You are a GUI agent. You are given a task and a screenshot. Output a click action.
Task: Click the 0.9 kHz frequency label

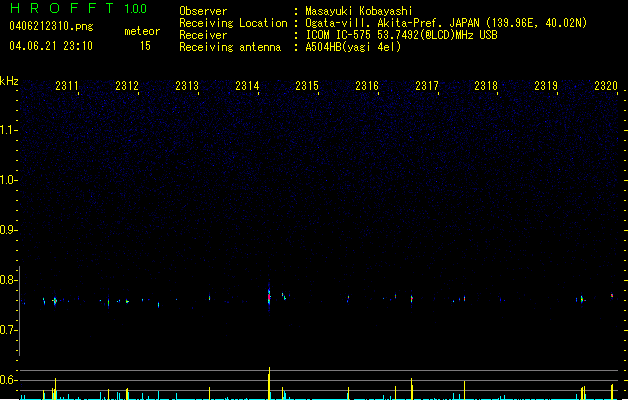(x=7, y=230)
